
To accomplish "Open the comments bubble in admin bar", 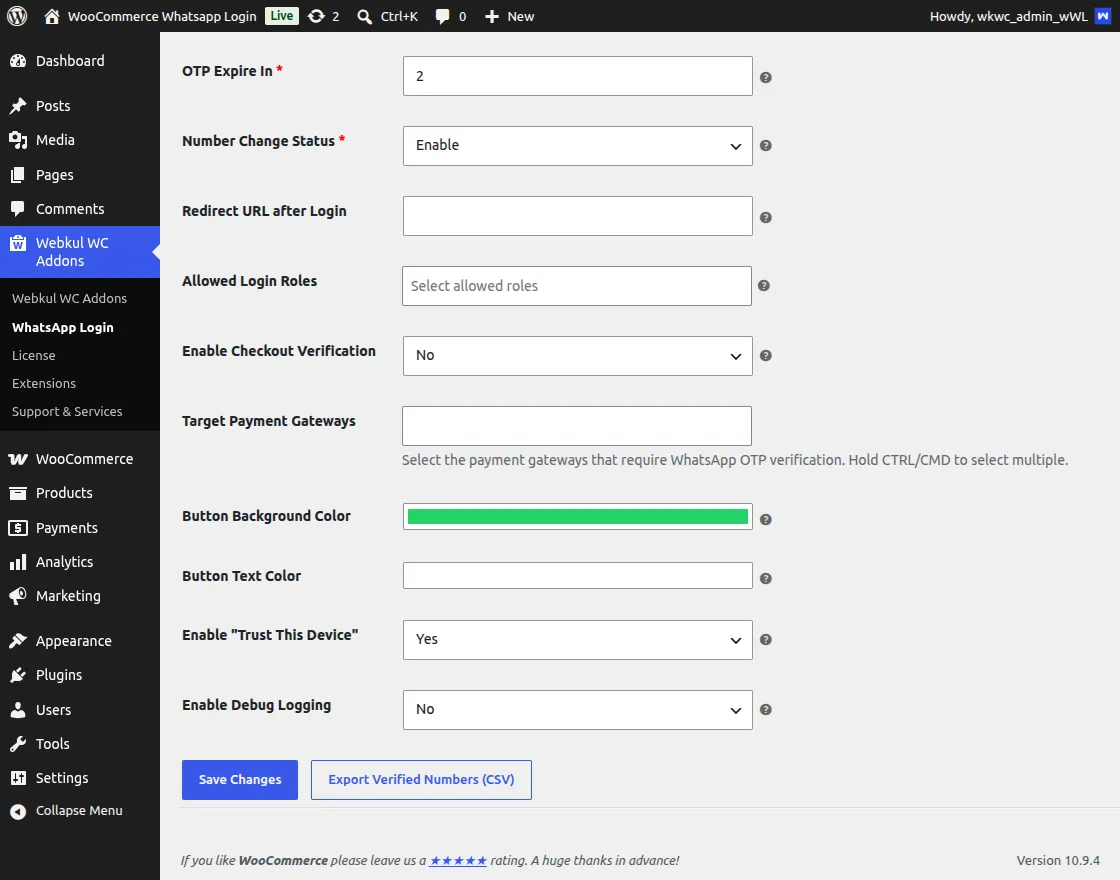I will pos(443,16).
